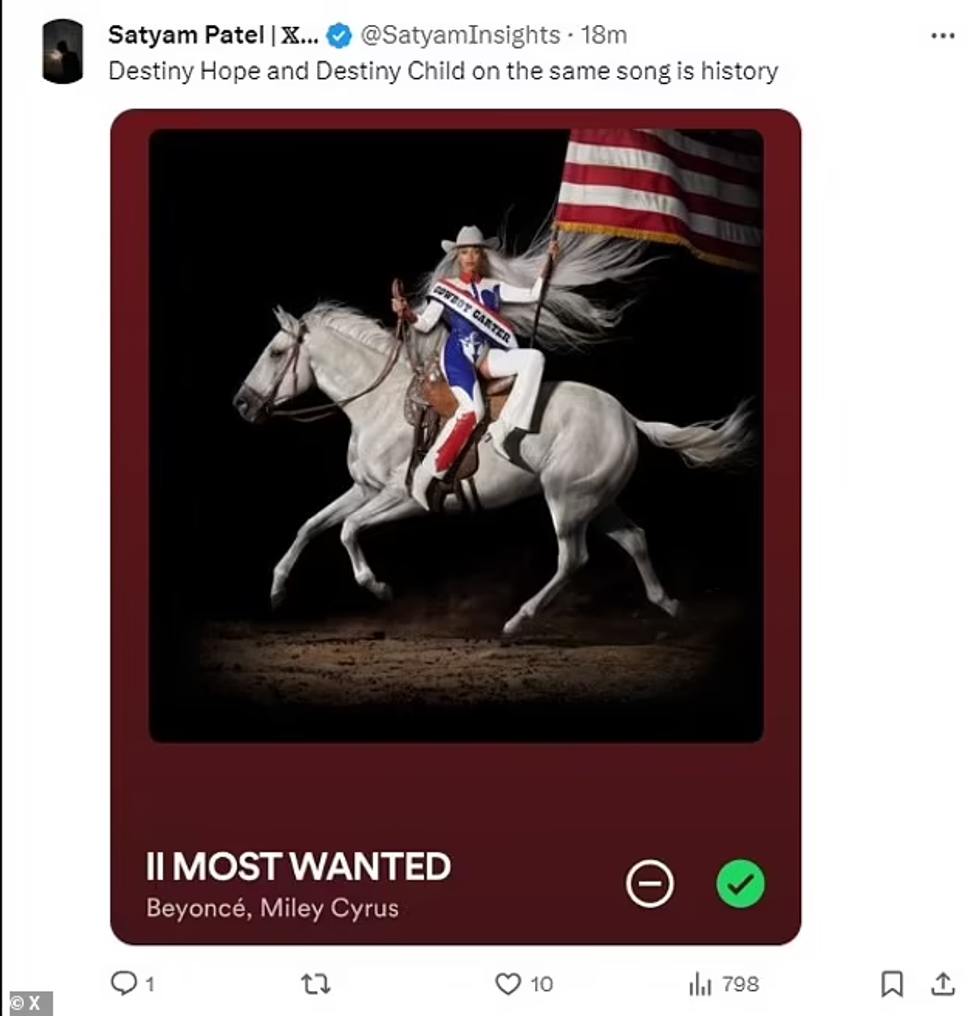Open the view analytics bar chart icon
The image size is (980, 1016).
[x=700, y=984]
